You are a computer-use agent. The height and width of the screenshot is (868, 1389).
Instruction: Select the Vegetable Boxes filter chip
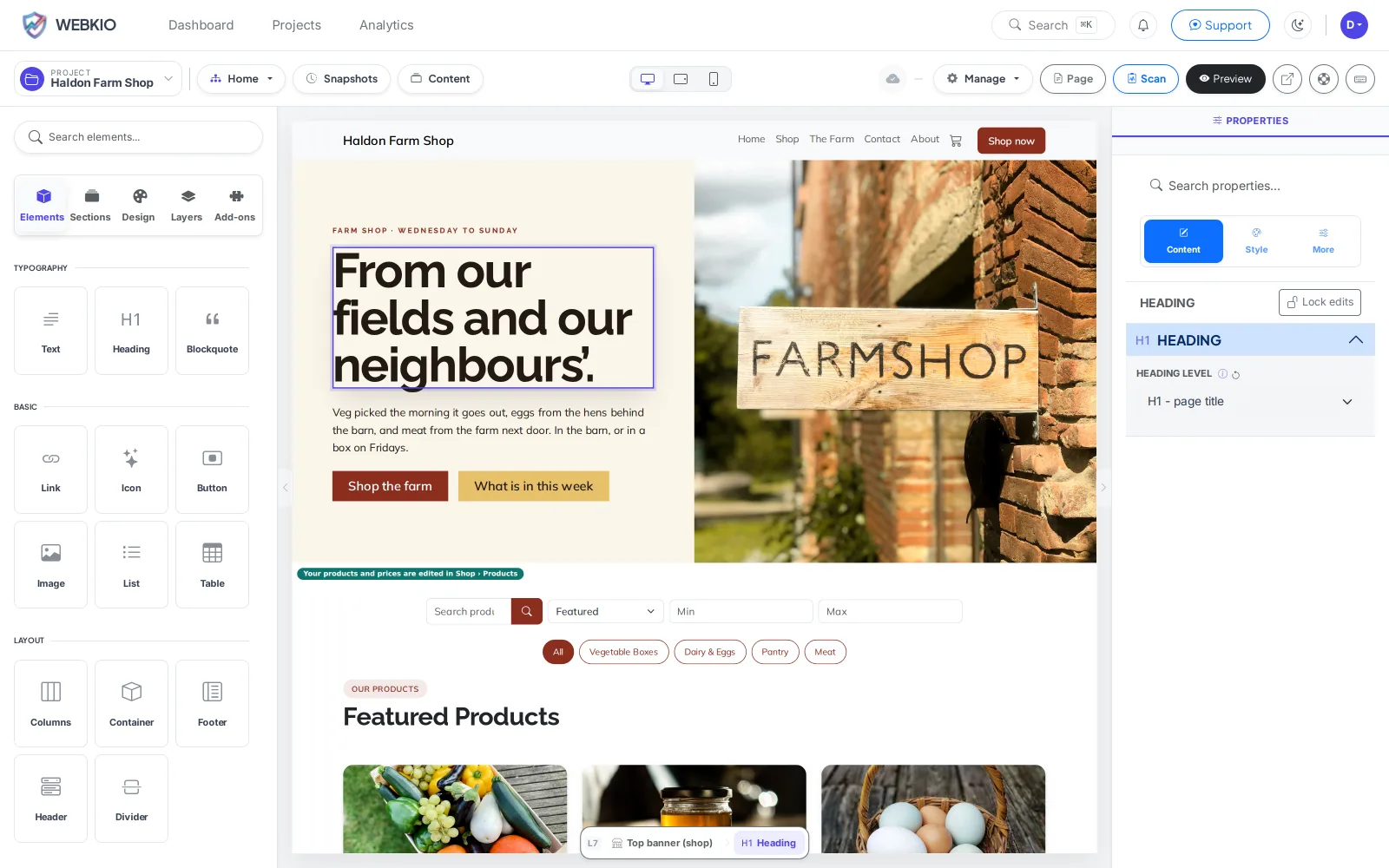(x=623, y=652)
